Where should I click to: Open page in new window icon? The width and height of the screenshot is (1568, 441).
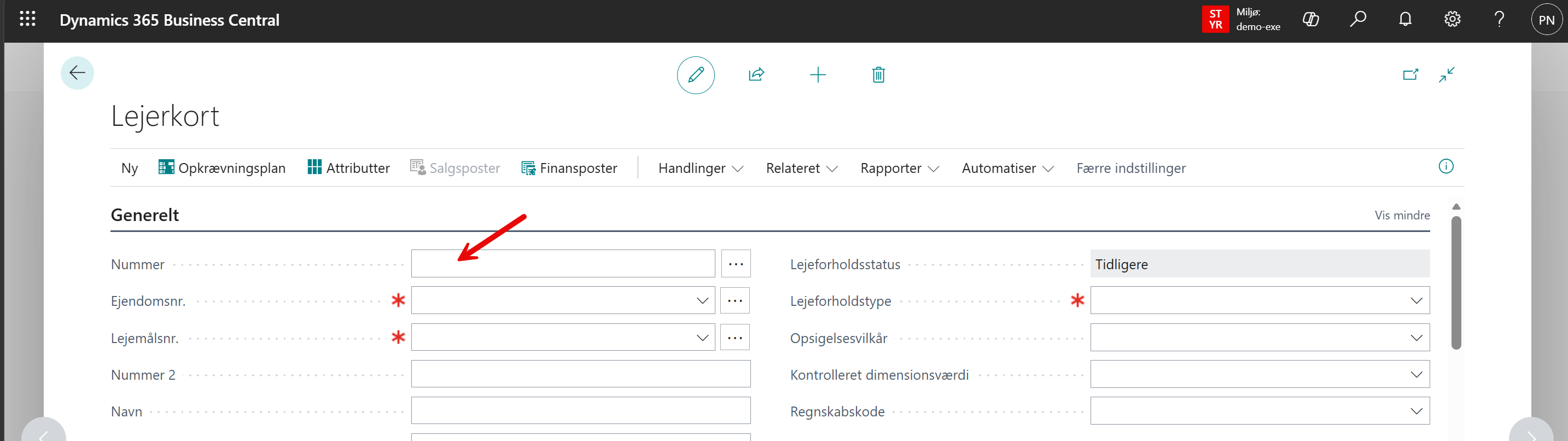[1410, 75]
